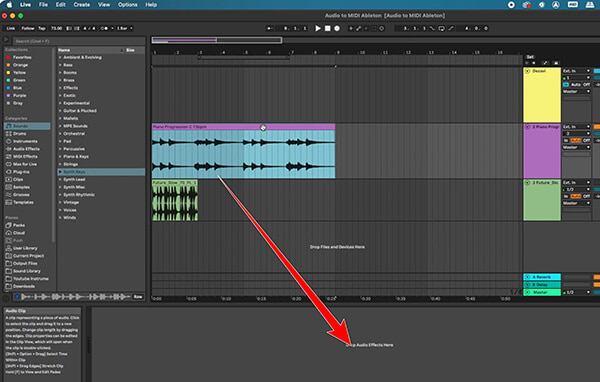Image resolution: width=600 pixels, height=382 pixels.
Task: Select the A Reverb return track
Action: click(x=542, y=277)
